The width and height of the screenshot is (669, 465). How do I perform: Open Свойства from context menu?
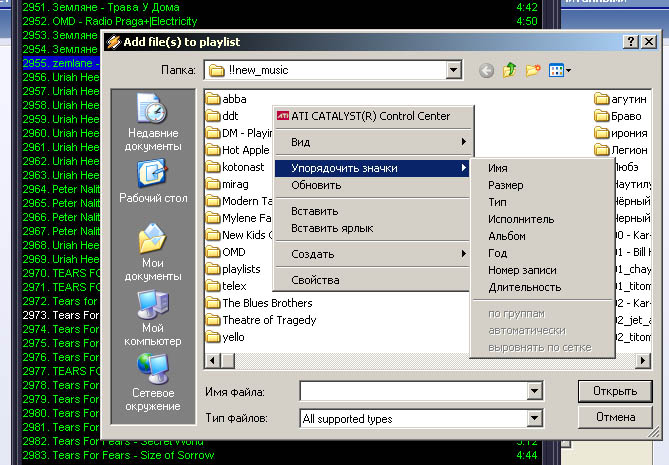pyautogui.click(x=372, y=280)
